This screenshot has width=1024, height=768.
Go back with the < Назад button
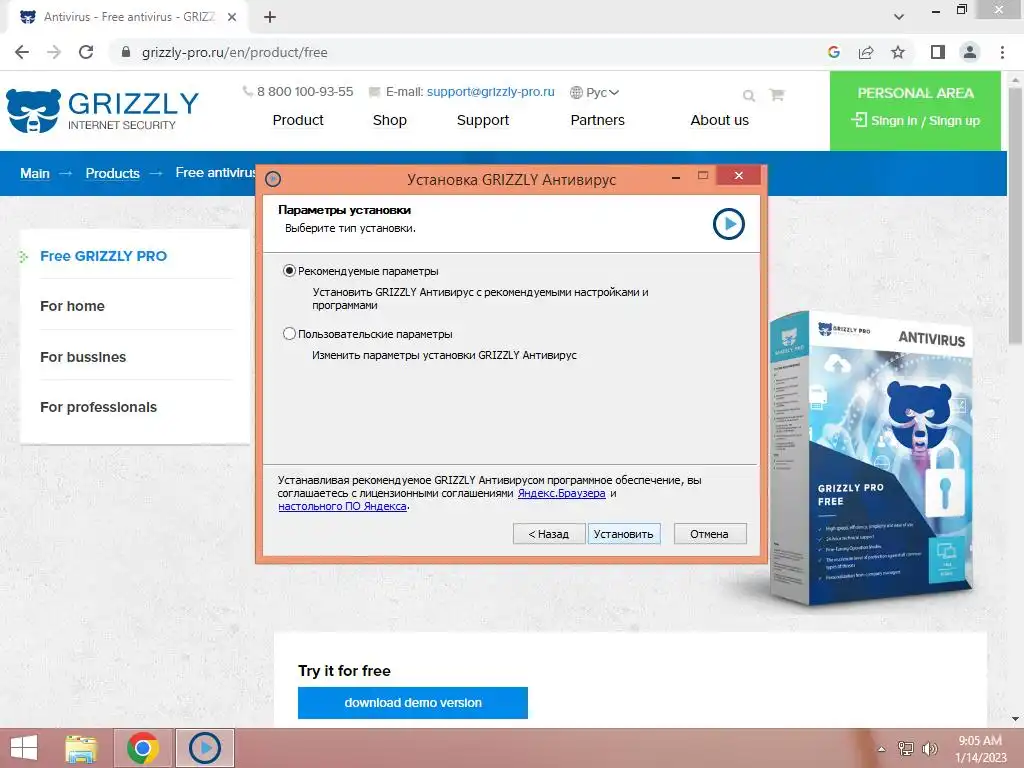[x=548, y=534]
